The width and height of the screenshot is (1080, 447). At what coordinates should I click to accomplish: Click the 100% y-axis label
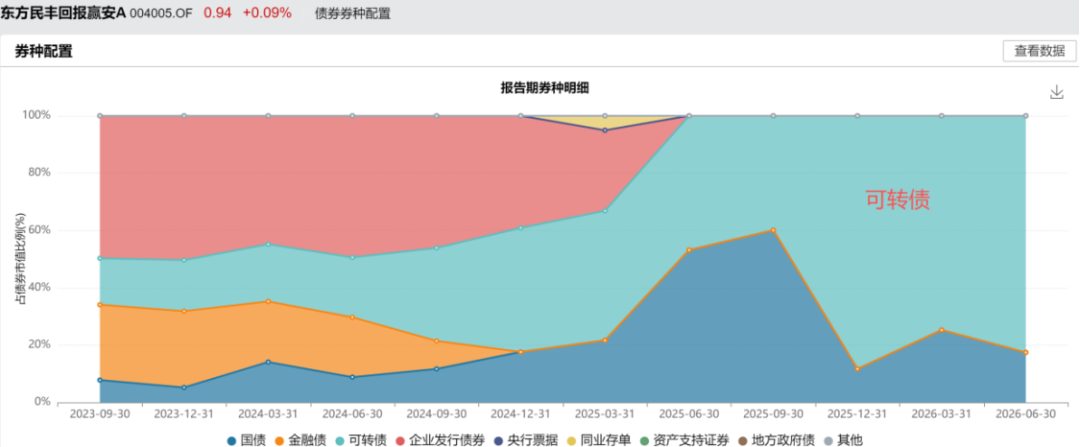(x=37, y=115)
